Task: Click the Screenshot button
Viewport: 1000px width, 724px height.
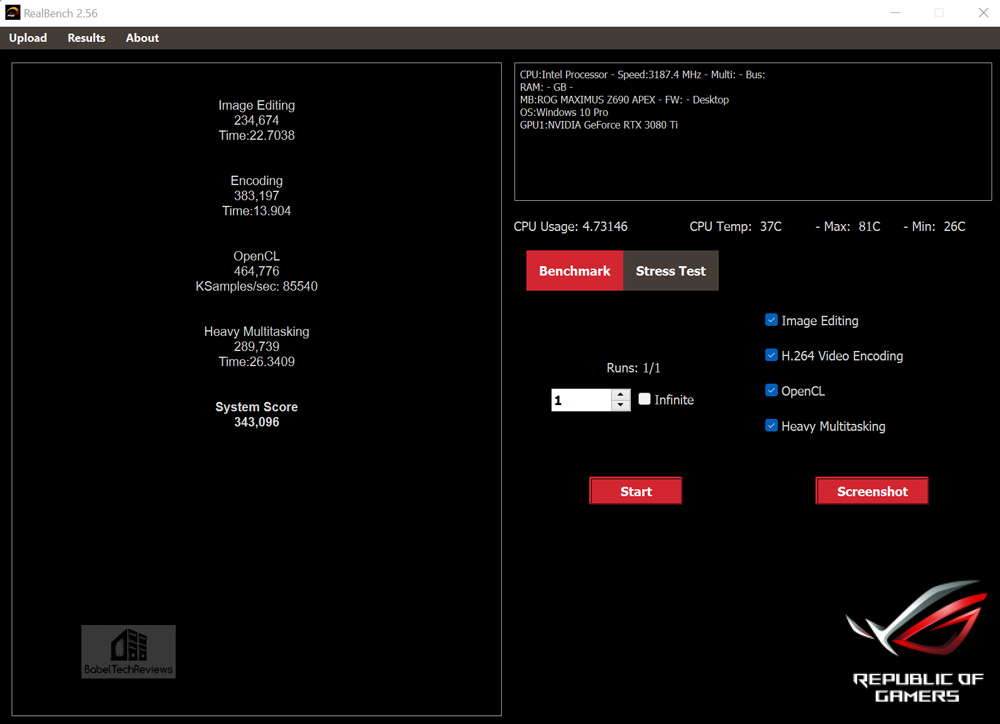Action: pos(872,491)
